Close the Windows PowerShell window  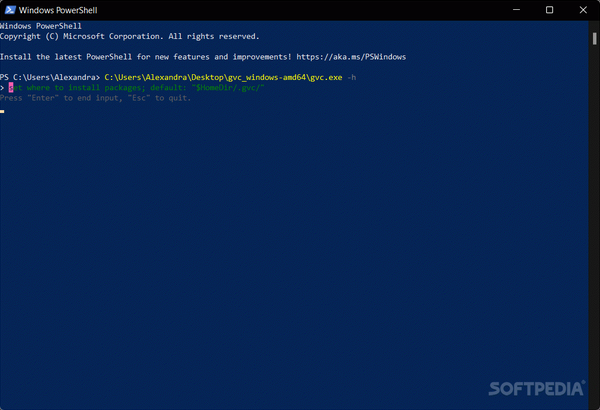click(x=583, y=10)
